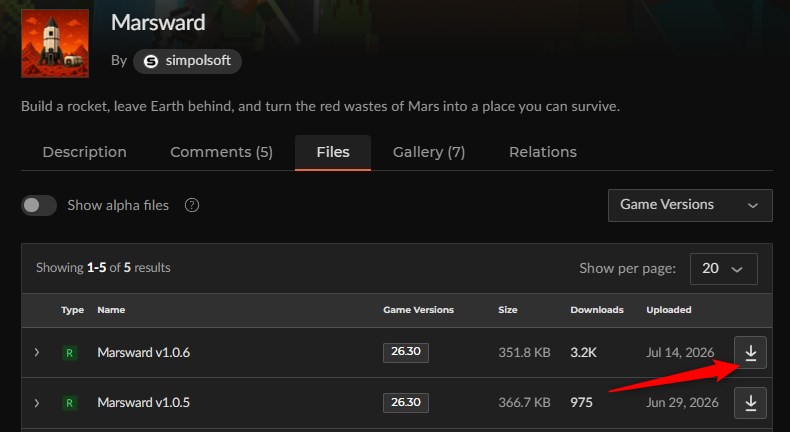Viewport: 790px width, 432px height.
Task: Open the Marsward v1.0.6 file name
Action: click(x=144, y=352)
